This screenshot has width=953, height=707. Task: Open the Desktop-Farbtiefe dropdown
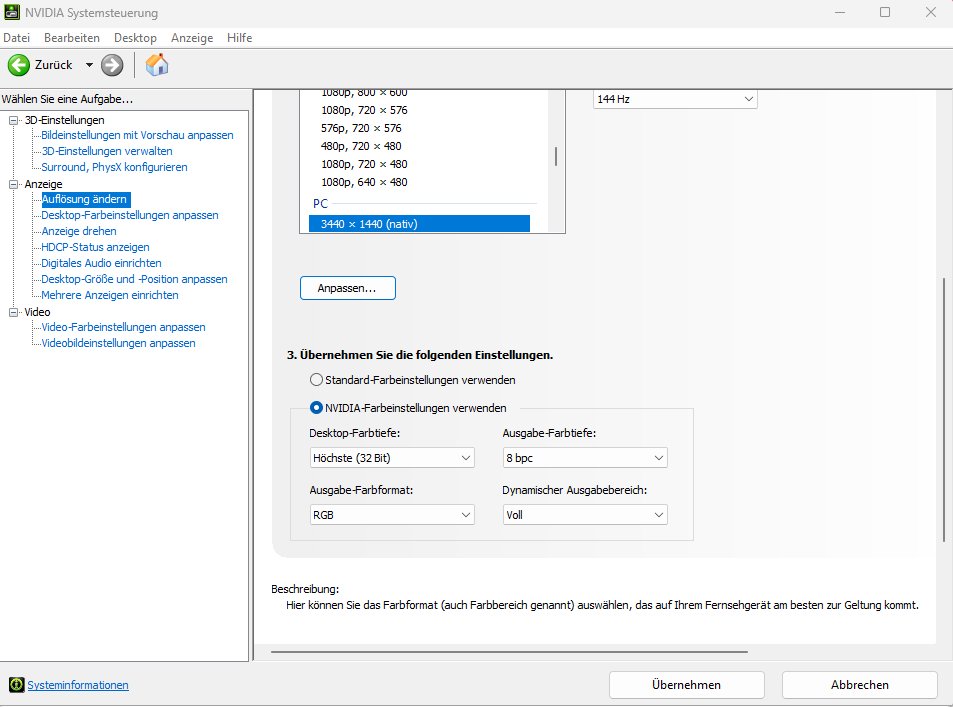392,458
